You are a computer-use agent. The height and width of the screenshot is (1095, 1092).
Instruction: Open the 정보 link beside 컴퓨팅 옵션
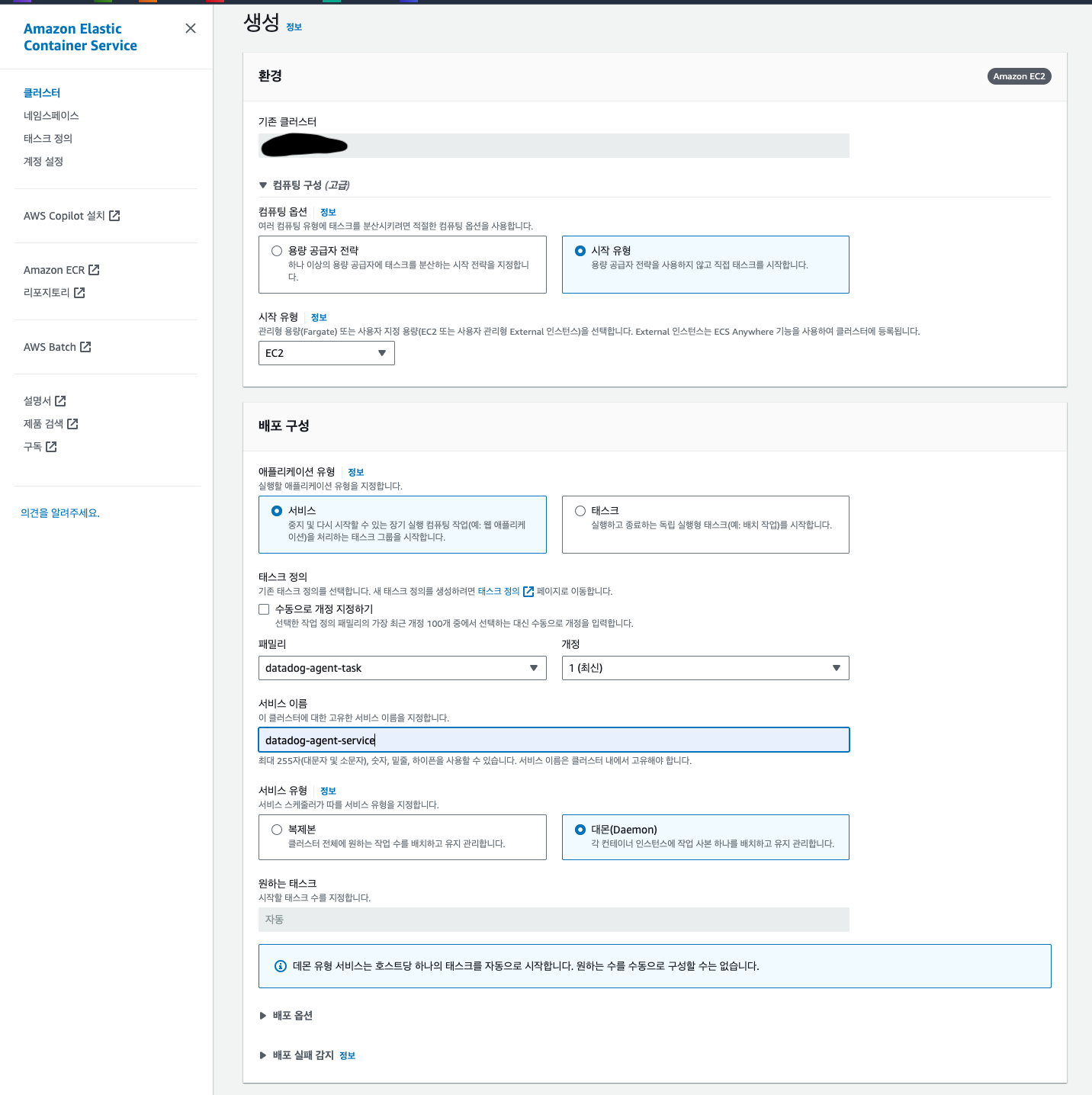(x=328, y=212)
